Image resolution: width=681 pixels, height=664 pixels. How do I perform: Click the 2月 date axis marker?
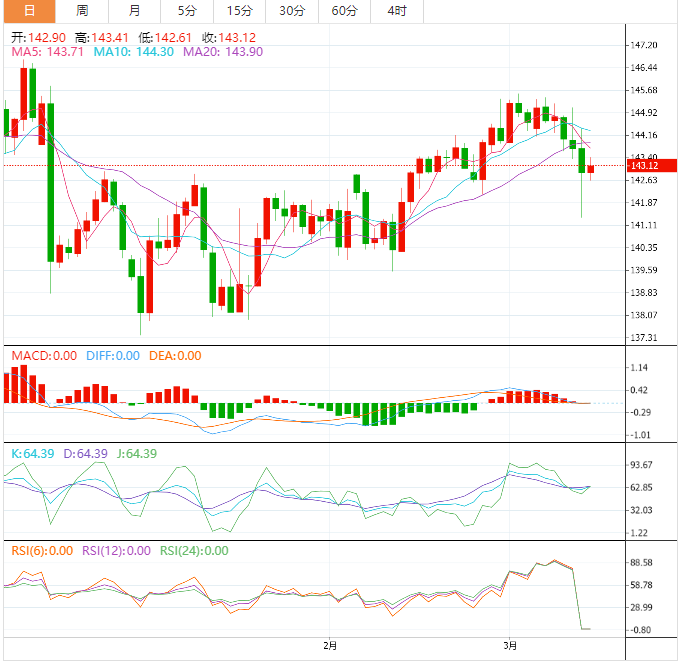(330, 646)
